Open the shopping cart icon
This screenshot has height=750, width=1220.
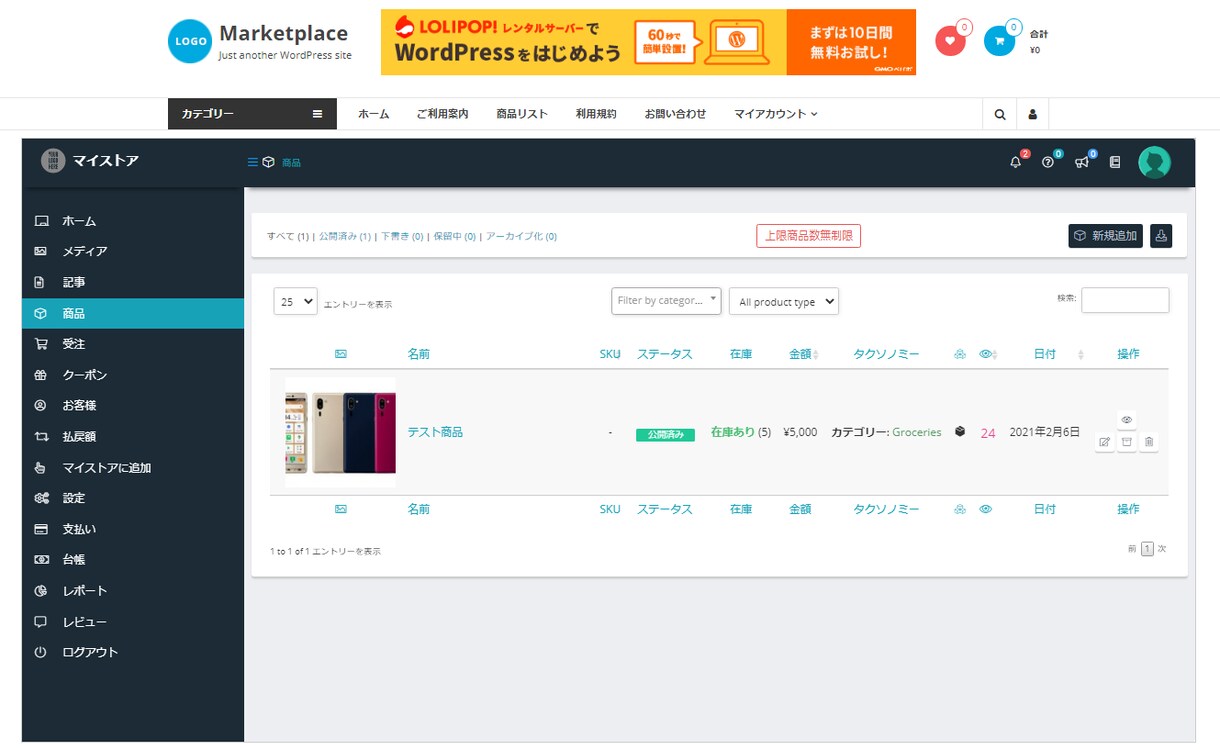999,41
